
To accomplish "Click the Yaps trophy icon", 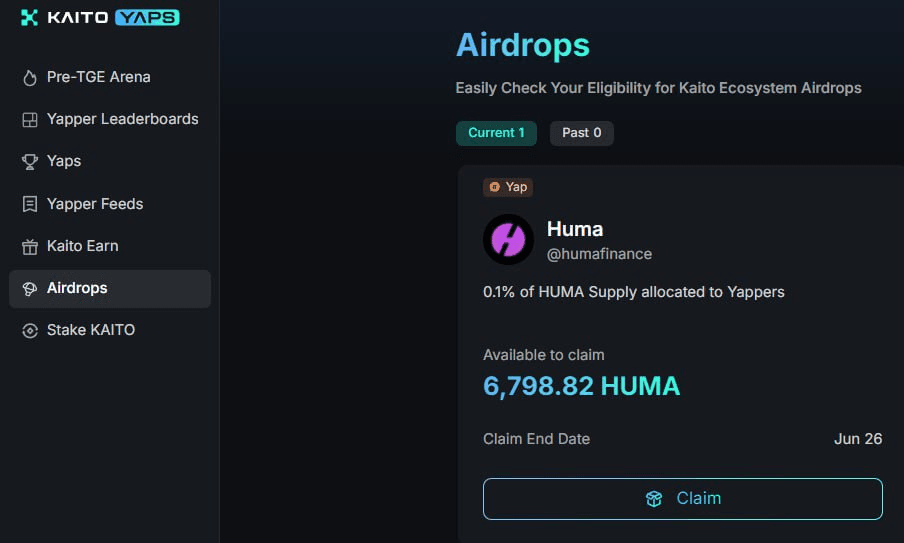I will [x=29, y=162].
